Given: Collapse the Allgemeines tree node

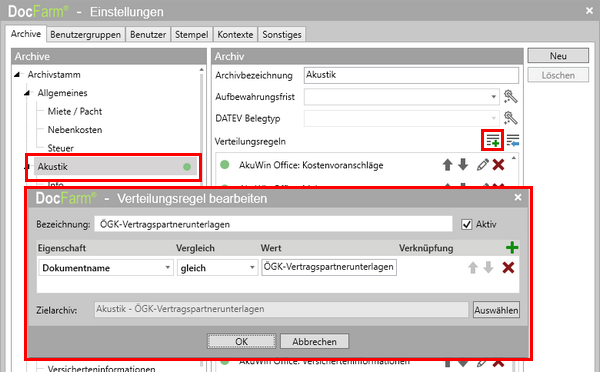Looking at the screenshot, I should click(x=27, y=93).
